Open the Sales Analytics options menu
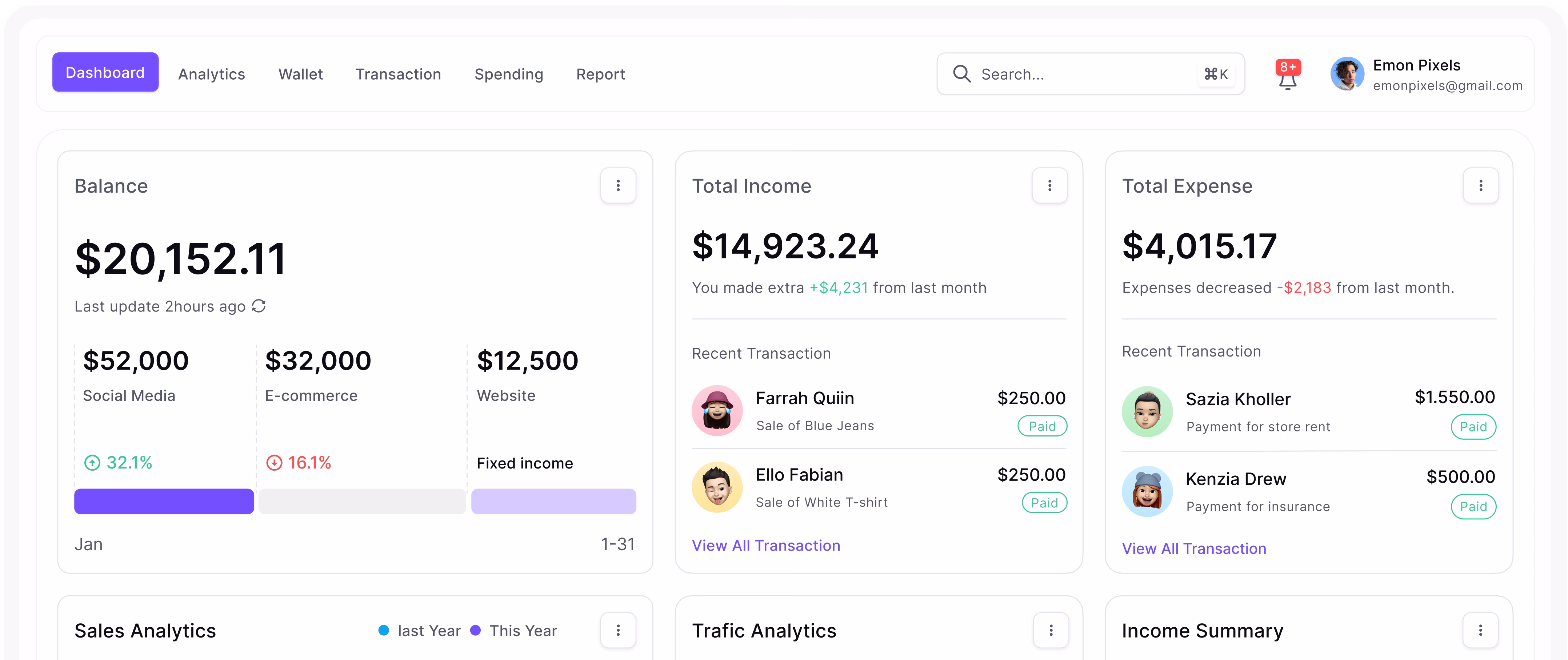 point(619,630)
